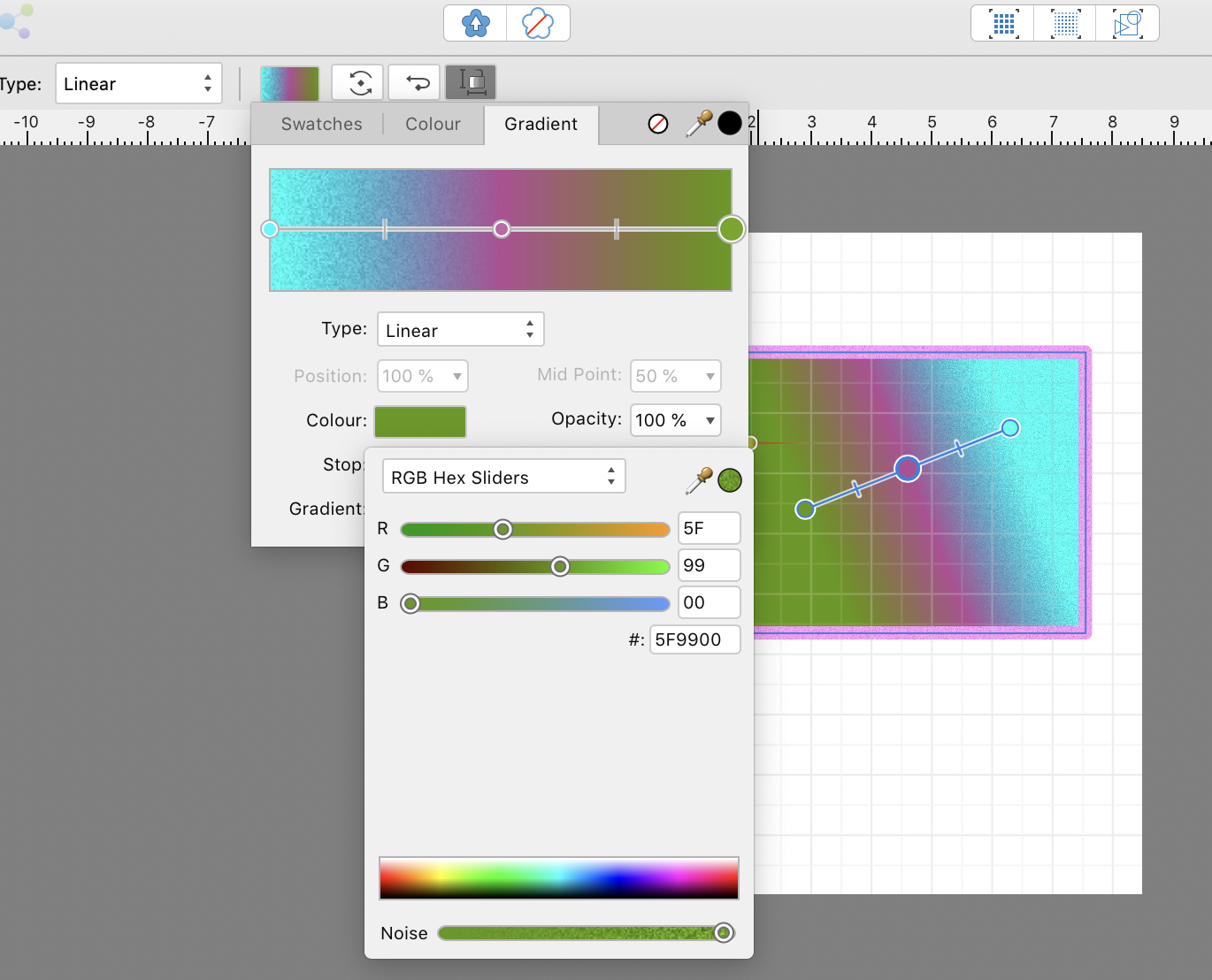Image resolution: width=1212 pixels, height=980 pixels.
Task: Select the edit fill on object icon
Action: point(471,81)
